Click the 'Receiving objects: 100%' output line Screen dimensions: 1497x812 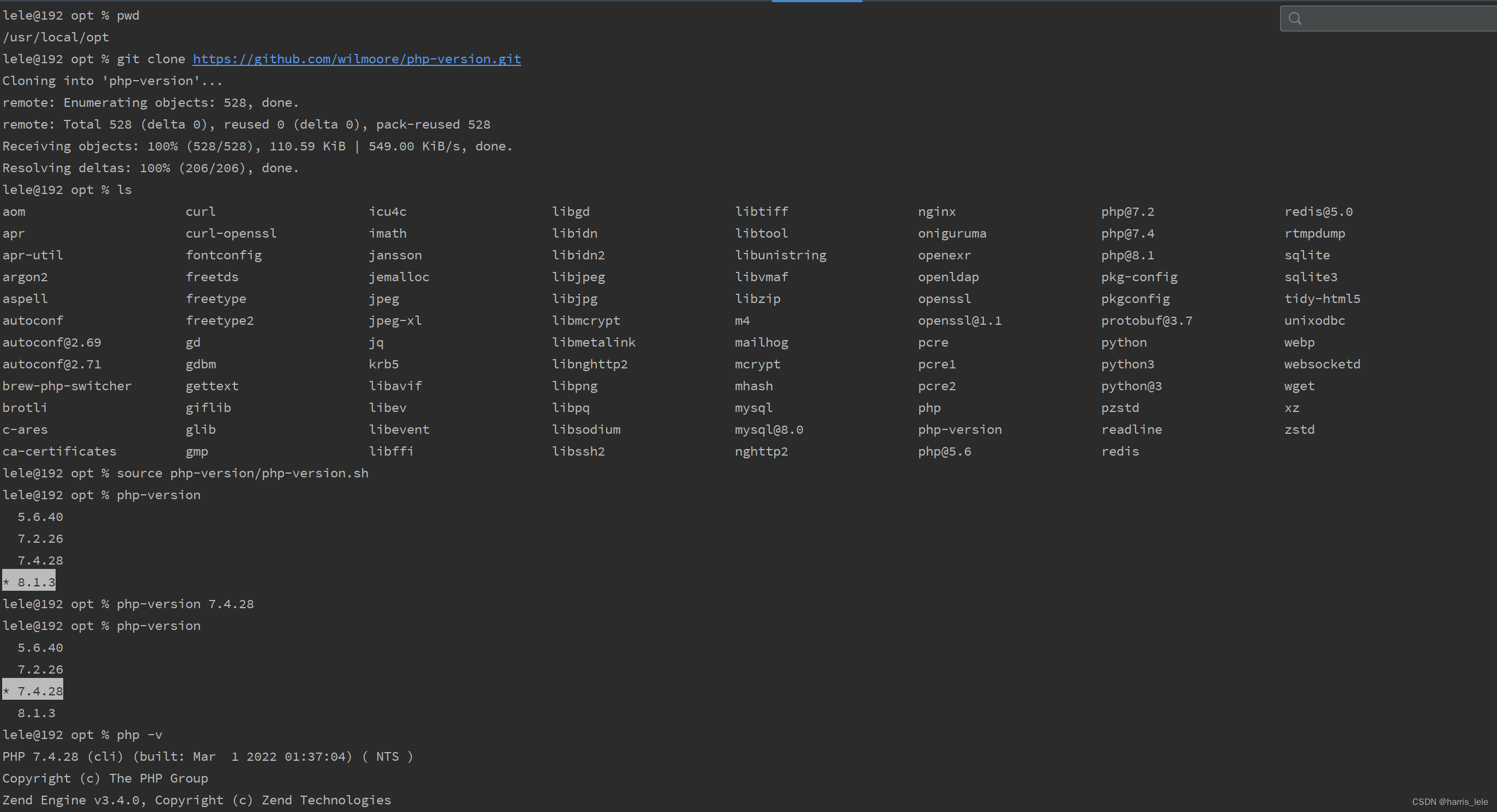point(257,147)
